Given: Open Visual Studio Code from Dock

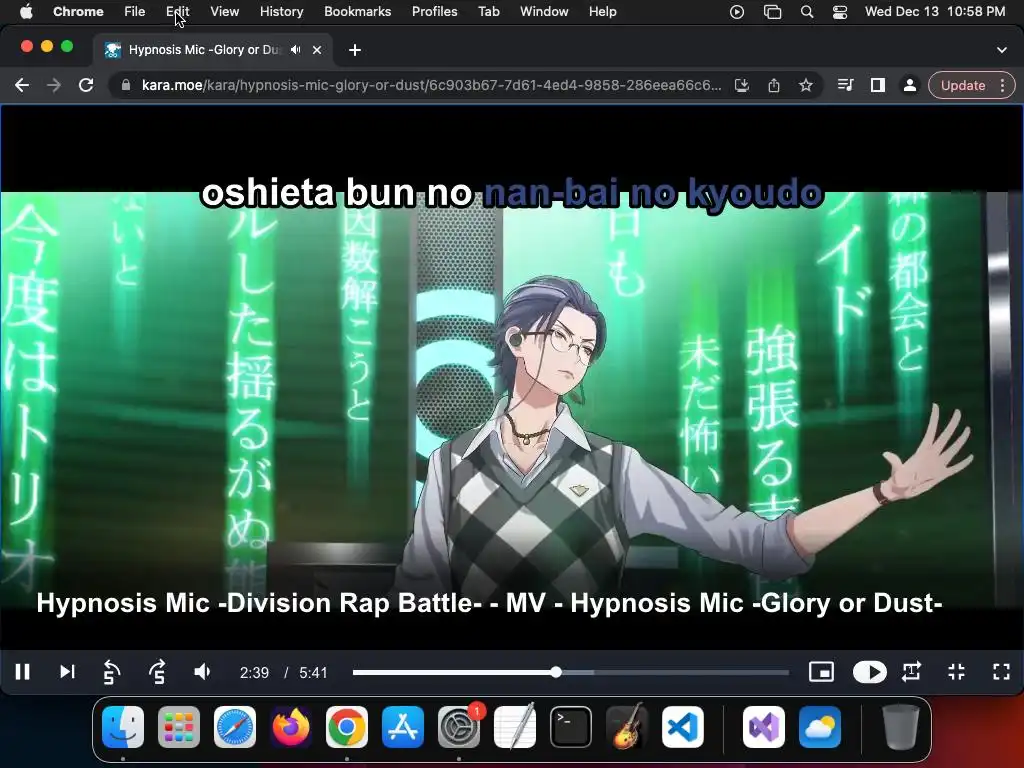Looking at the screenshot, I should coord(683,727).
